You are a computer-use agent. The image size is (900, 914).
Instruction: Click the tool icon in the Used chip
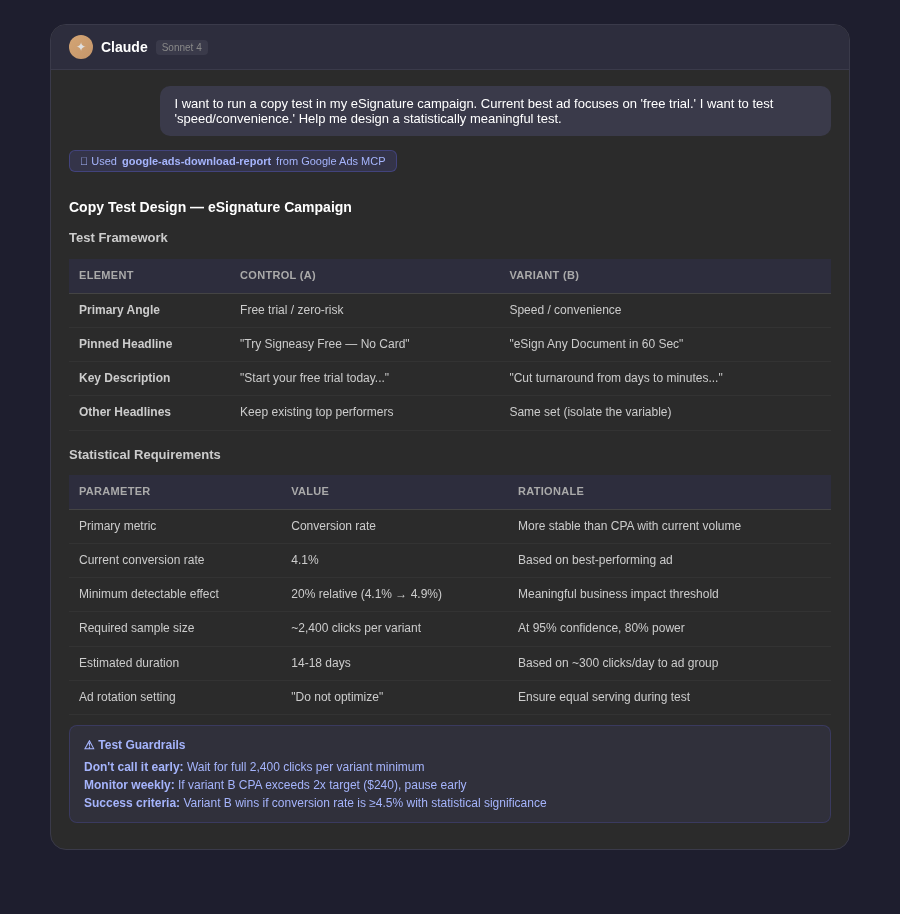click(x=84, y=161)
